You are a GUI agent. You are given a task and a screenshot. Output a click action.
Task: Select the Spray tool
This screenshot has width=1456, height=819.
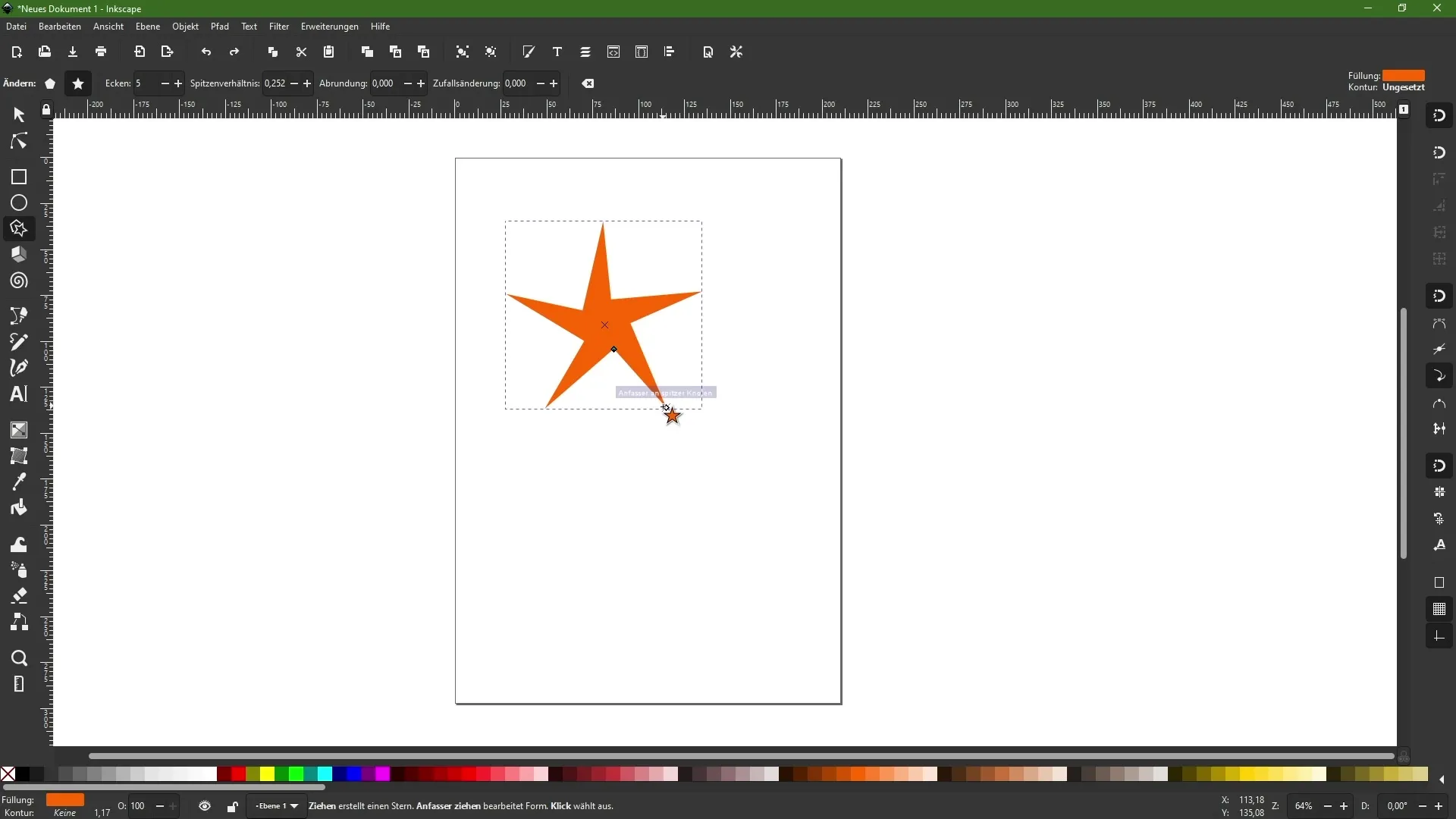tap(19, 571)
